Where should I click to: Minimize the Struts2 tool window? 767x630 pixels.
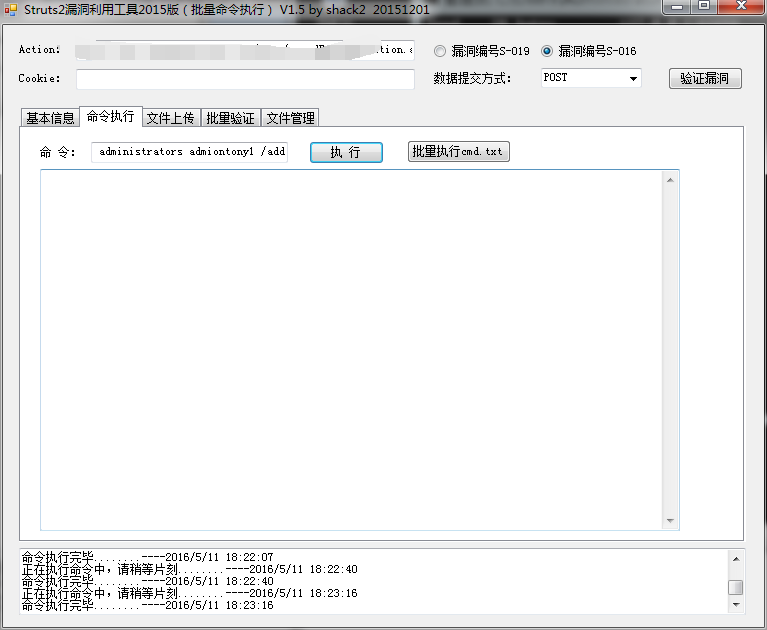[677, 7]
